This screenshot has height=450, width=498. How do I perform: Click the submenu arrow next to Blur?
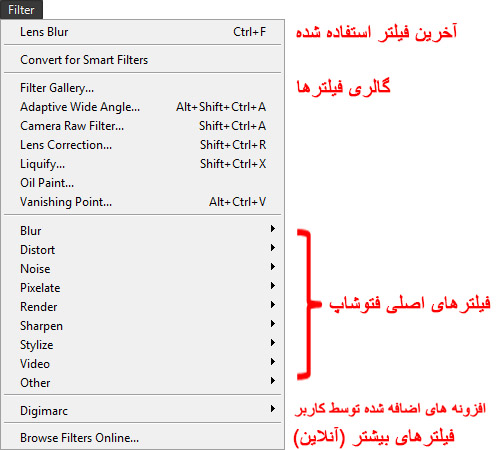click(273, 228)
